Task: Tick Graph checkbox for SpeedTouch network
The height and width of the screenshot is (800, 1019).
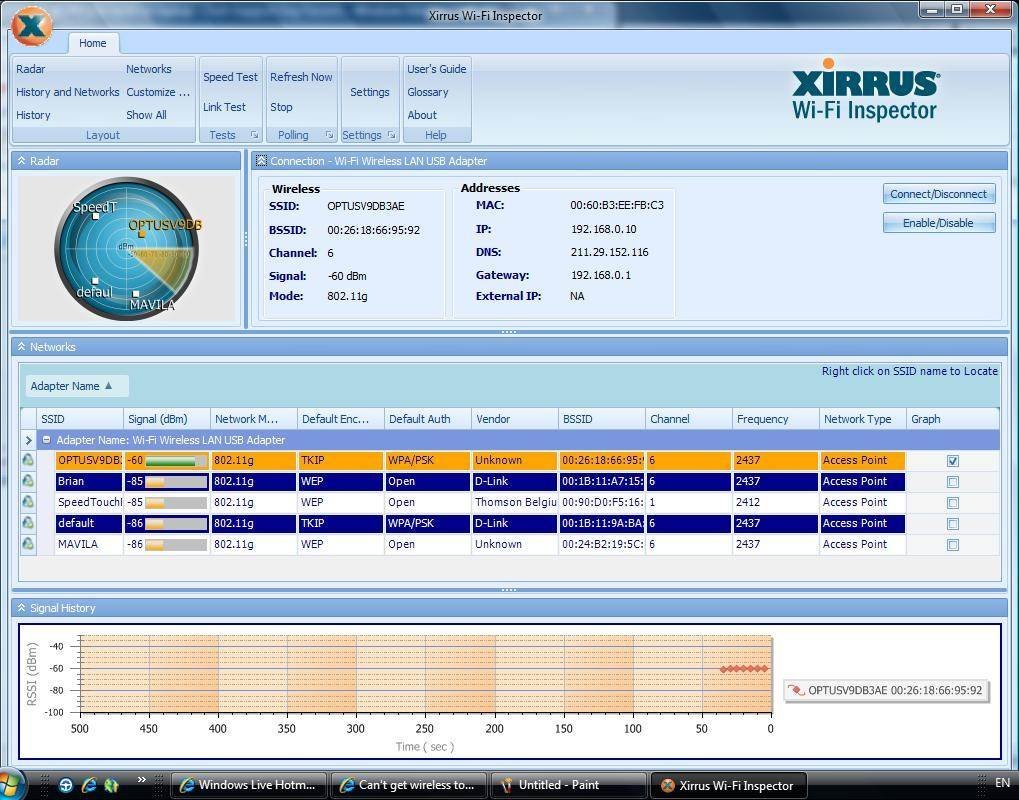Action: pyautogui.click(x=952, y=503)
